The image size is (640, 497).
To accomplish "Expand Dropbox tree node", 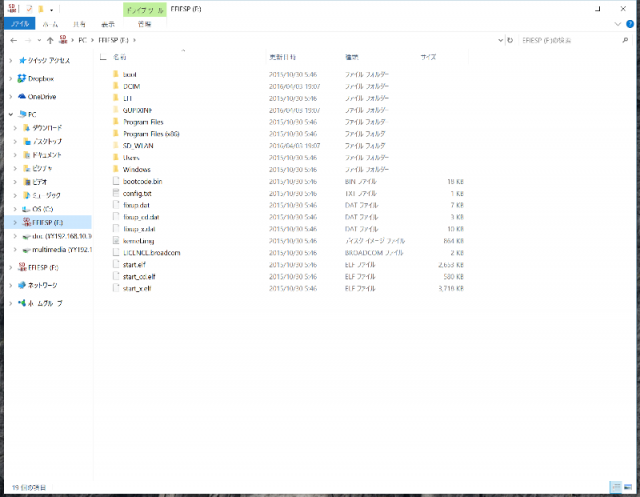I will point(11,78).
